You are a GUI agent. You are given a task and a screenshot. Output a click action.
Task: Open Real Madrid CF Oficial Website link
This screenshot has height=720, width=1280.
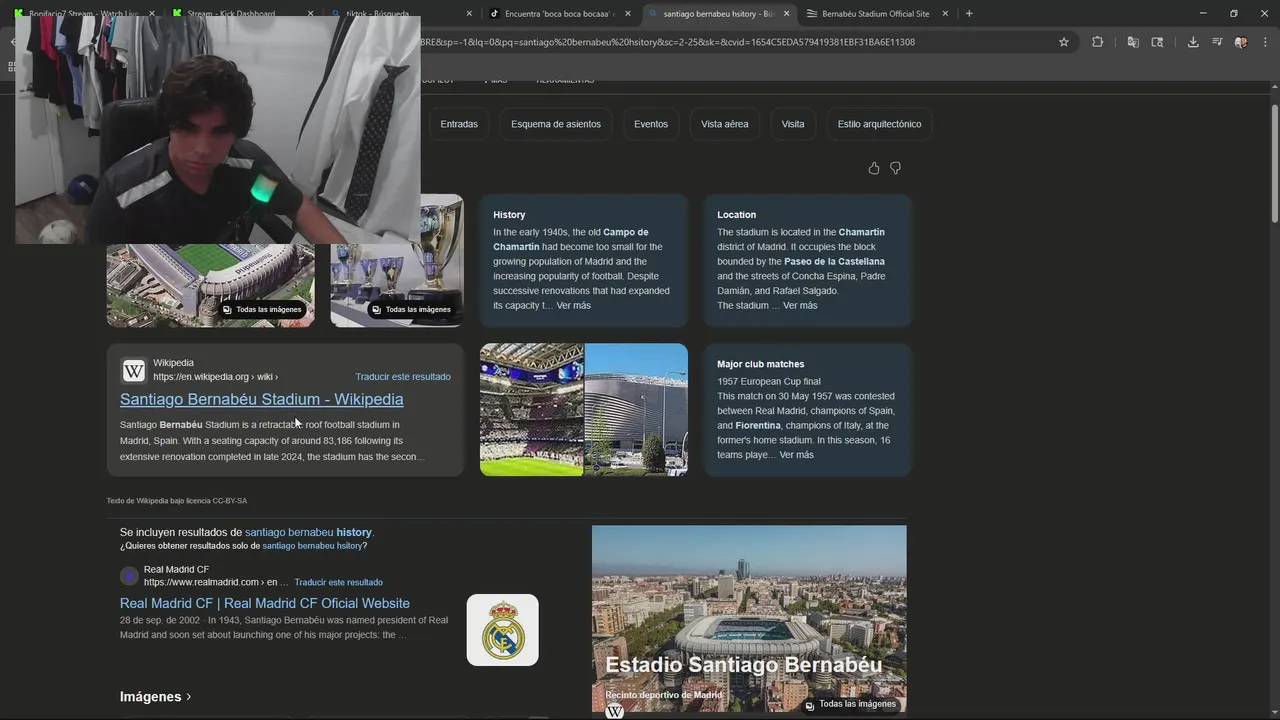point(265,603)
